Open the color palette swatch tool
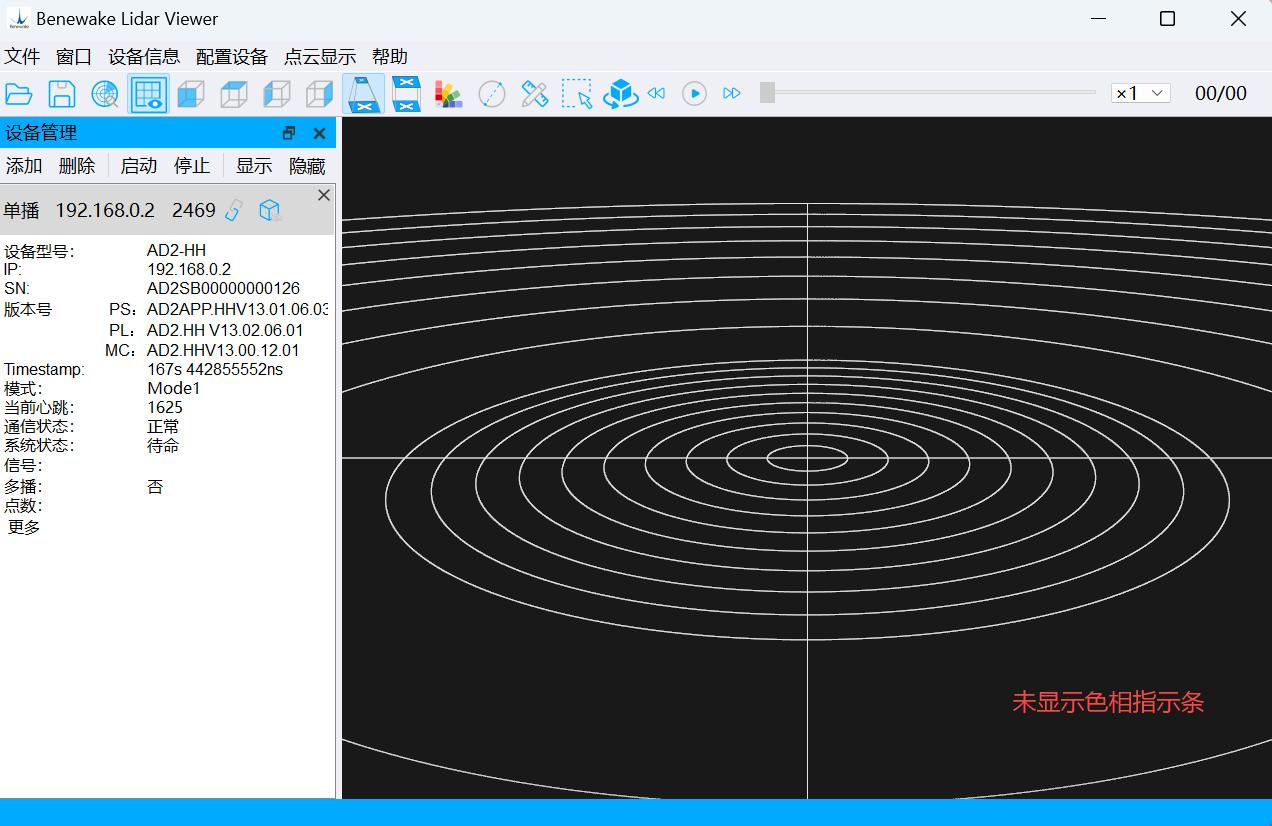The width and height of the screenshot is (1272, 826). click(x=449, y=94)
